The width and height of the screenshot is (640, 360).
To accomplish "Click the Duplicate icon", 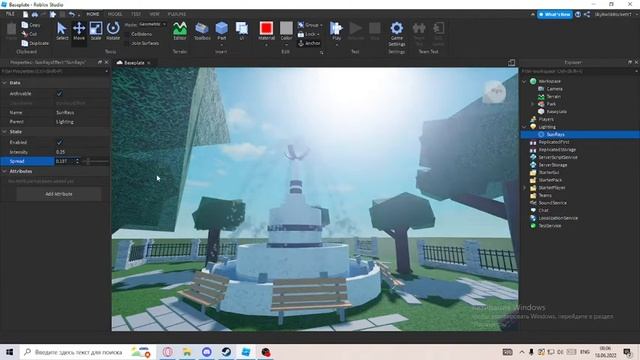I will (25, 43).
